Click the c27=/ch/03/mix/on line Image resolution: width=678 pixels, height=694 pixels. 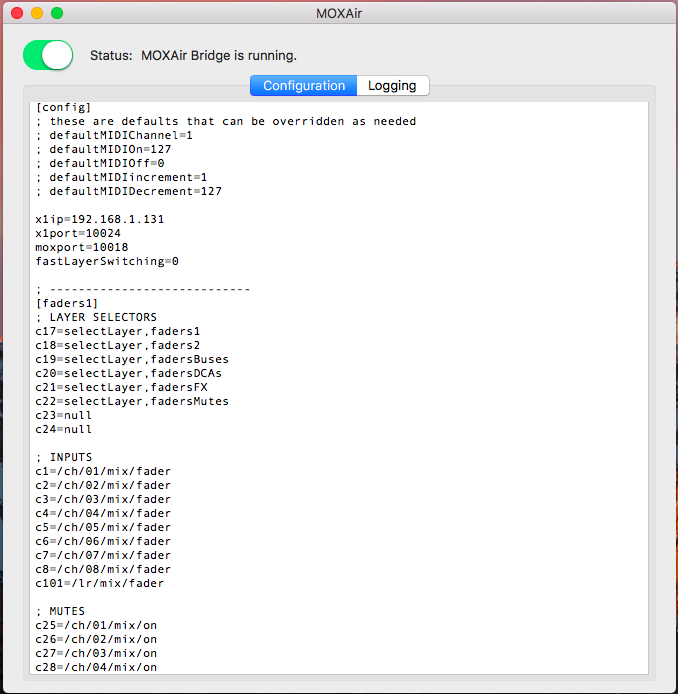pos(96,653)
